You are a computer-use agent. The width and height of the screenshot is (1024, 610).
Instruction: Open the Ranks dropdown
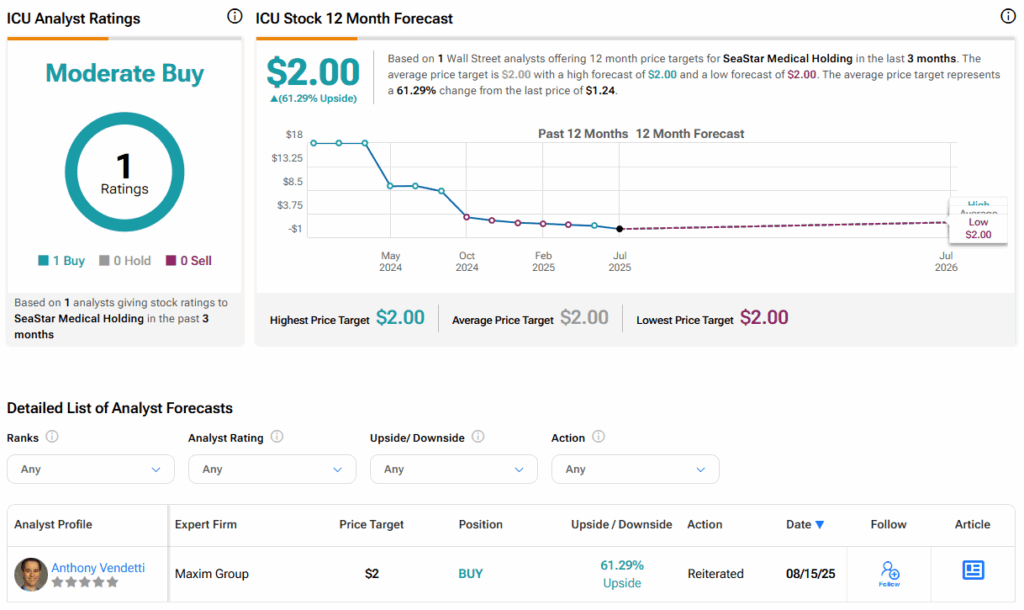tap(91, 469)
